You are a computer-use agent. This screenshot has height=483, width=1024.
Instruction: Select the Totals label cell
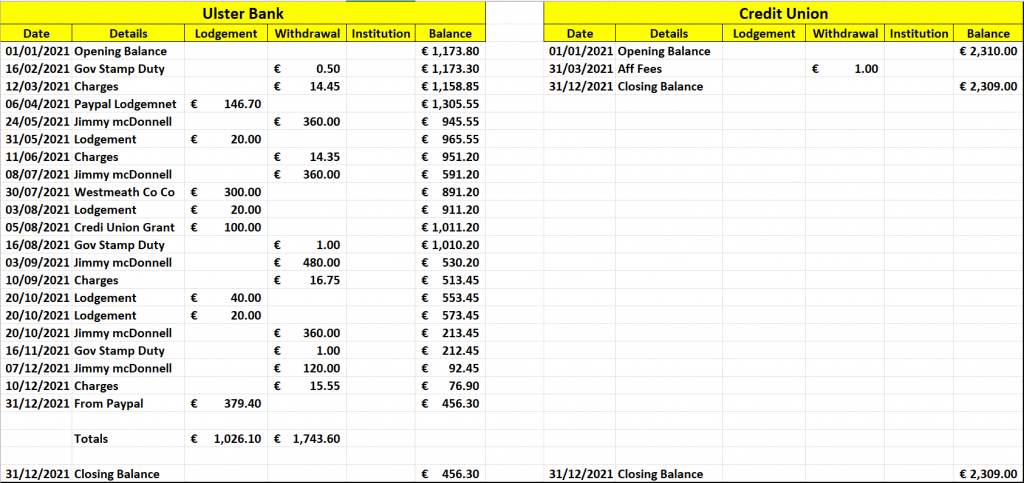pos(91,438)
